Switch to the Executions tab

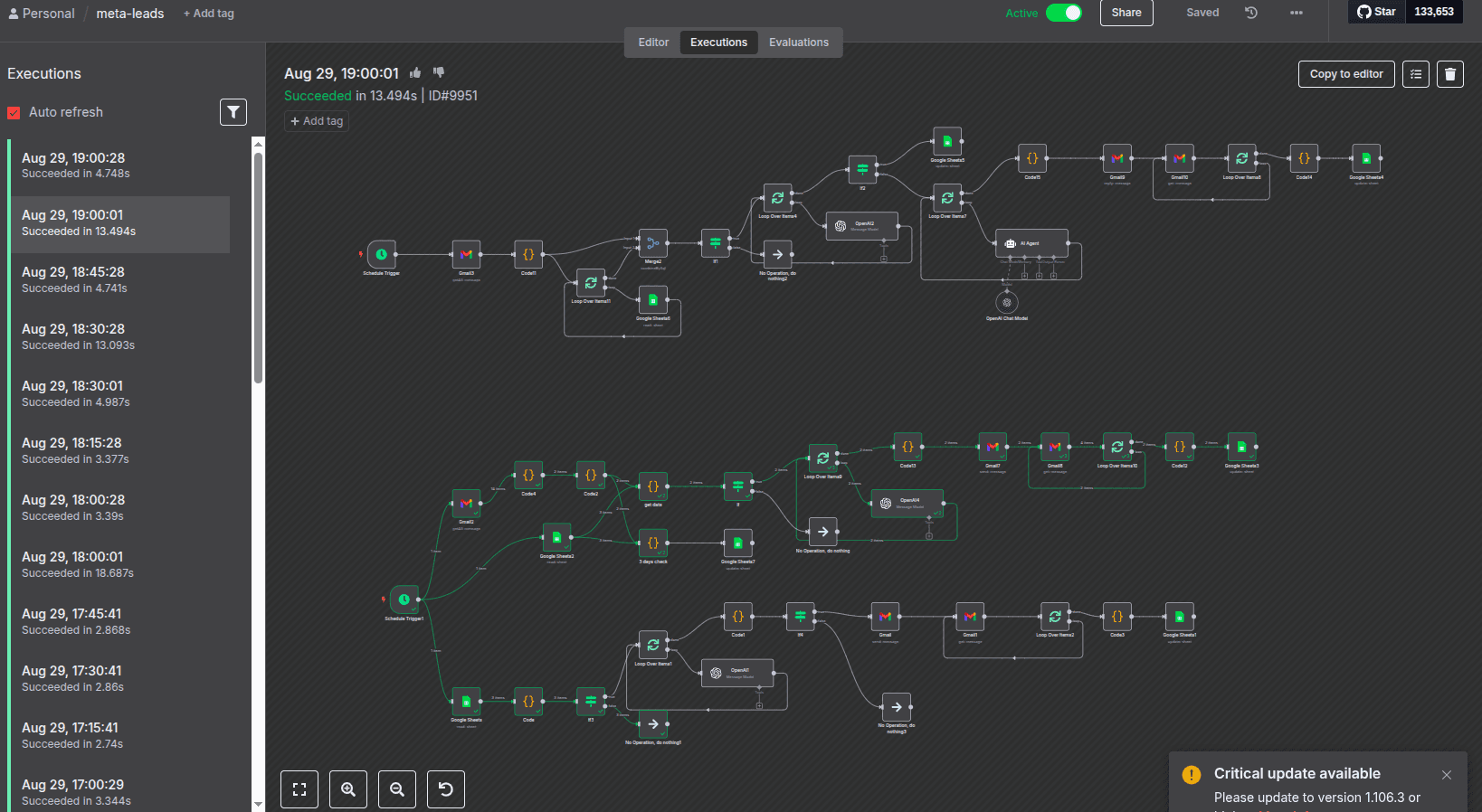tap(718, 42)
